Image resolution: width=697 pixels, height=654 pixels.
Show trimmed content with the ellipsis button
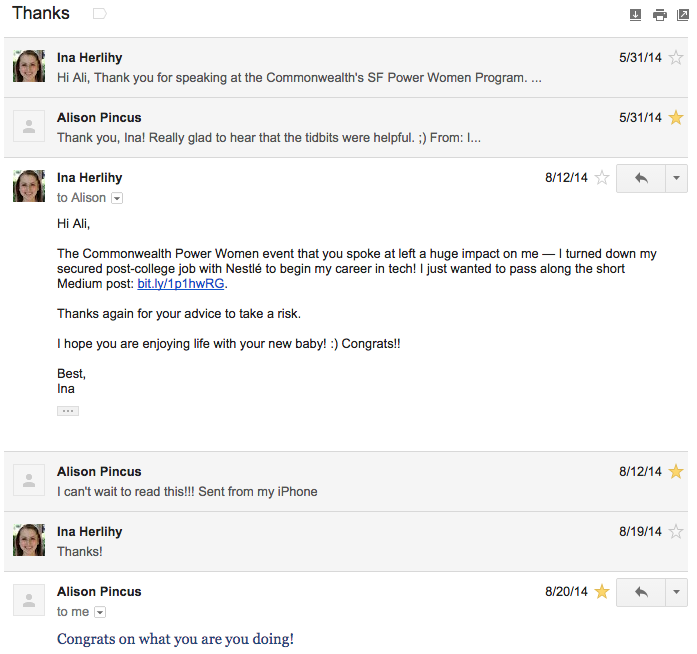point(68,410)
